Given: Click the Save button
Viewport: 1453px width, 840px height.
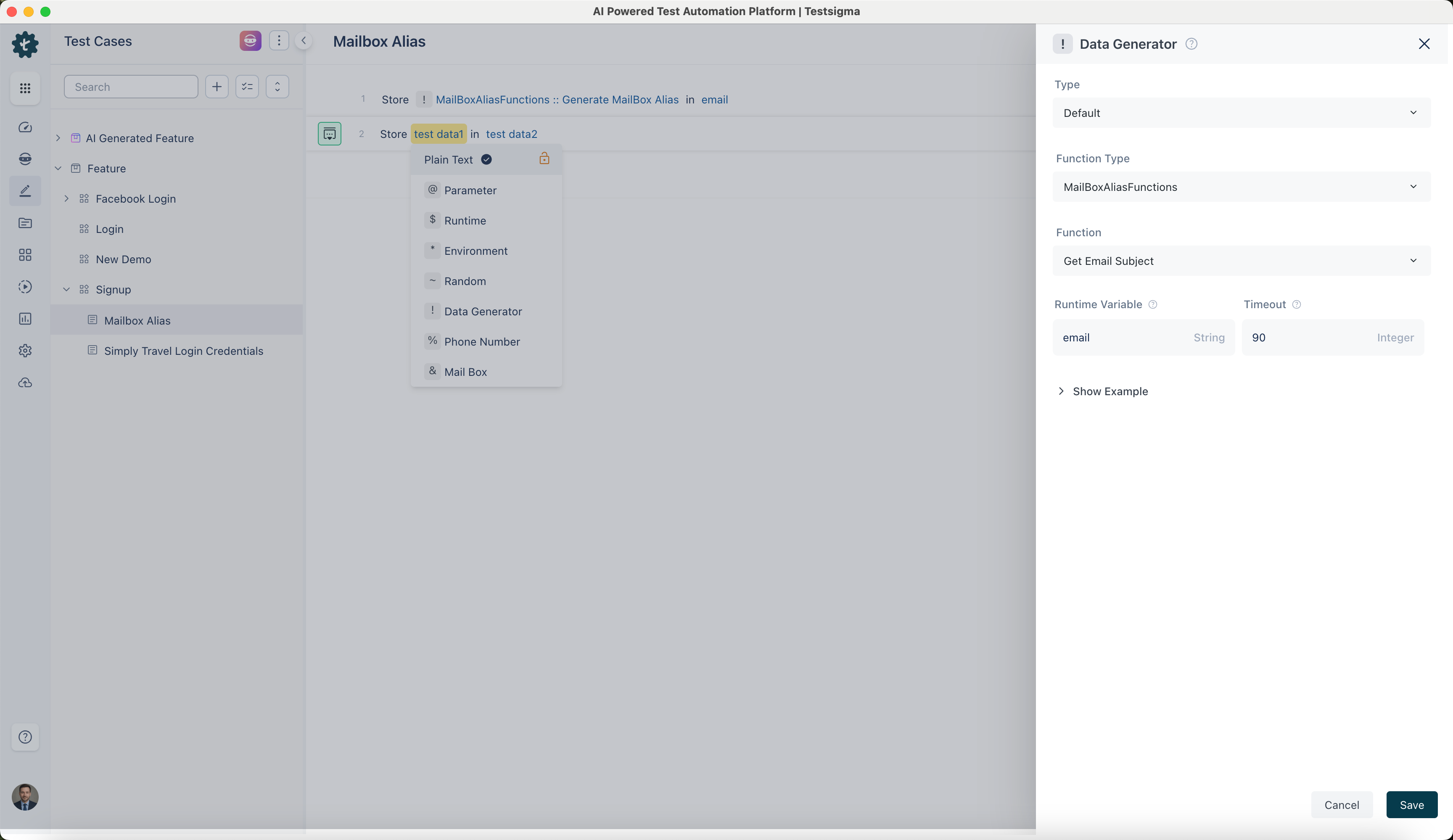Looking at the screenshot, I should click(1411, 805).
